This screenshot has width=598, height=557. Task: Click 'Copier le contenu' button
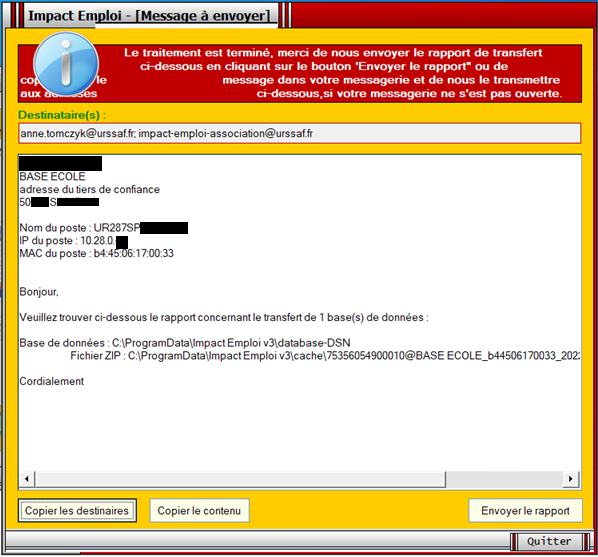tap(199, 510)
